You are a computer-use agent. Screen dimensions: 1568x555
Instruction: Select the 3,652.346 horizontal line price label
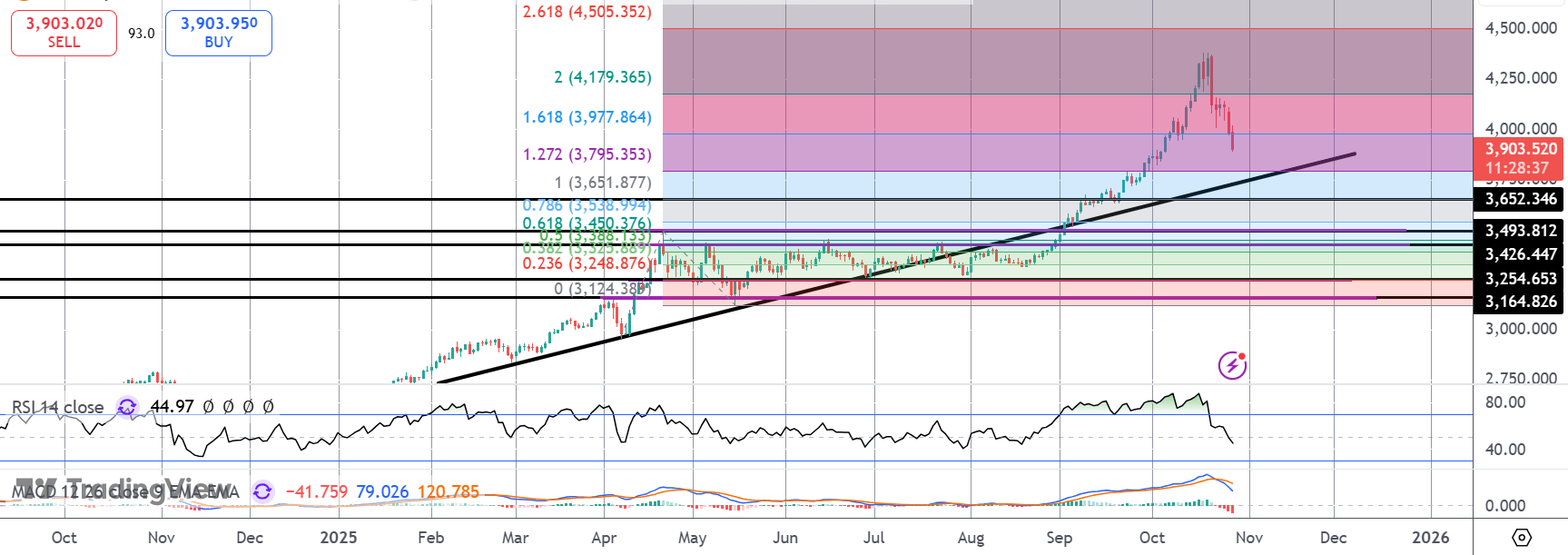(1520, 199)
